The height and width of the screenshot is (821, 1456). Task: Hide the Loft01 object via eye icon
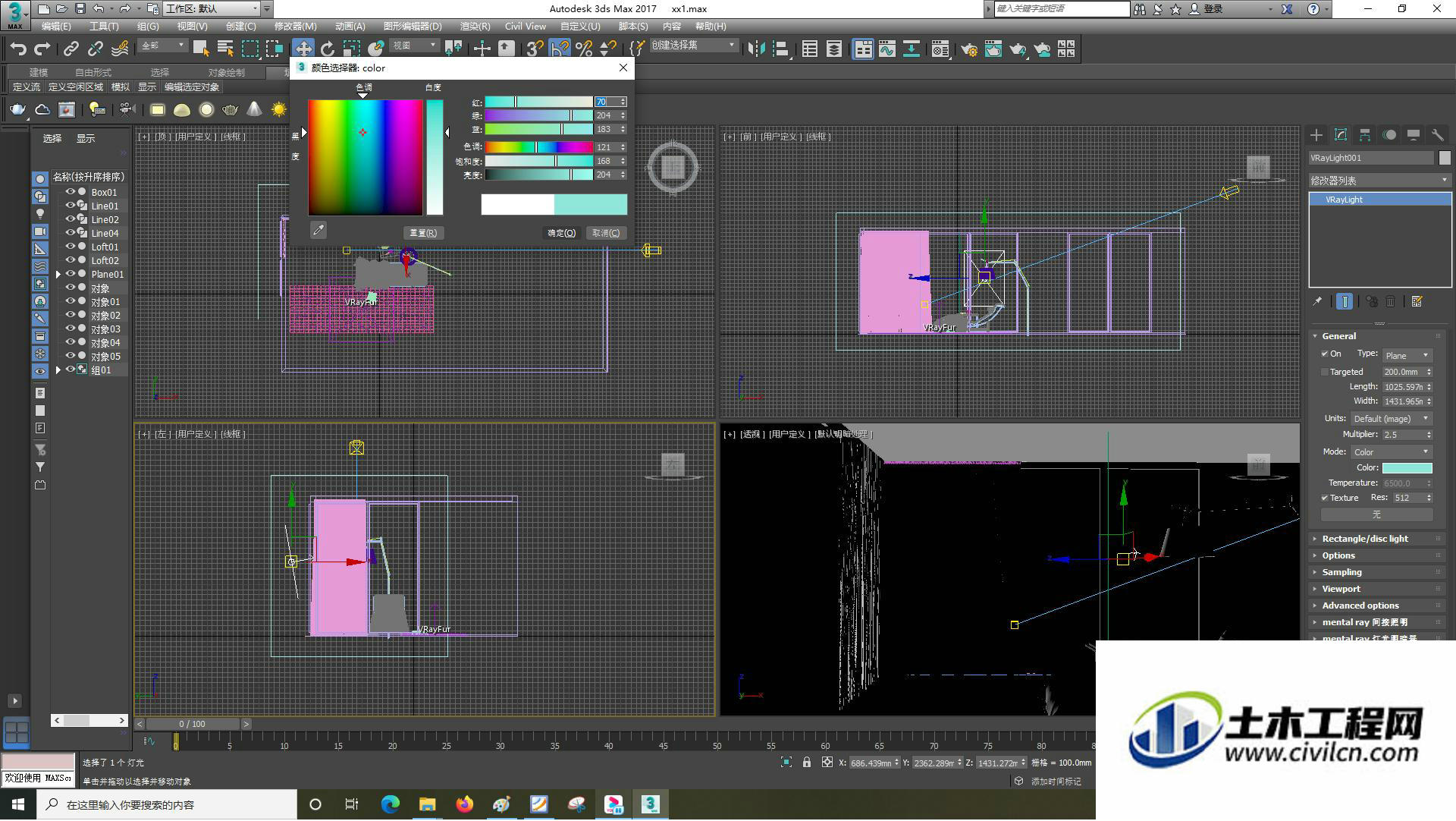(70, 247)
